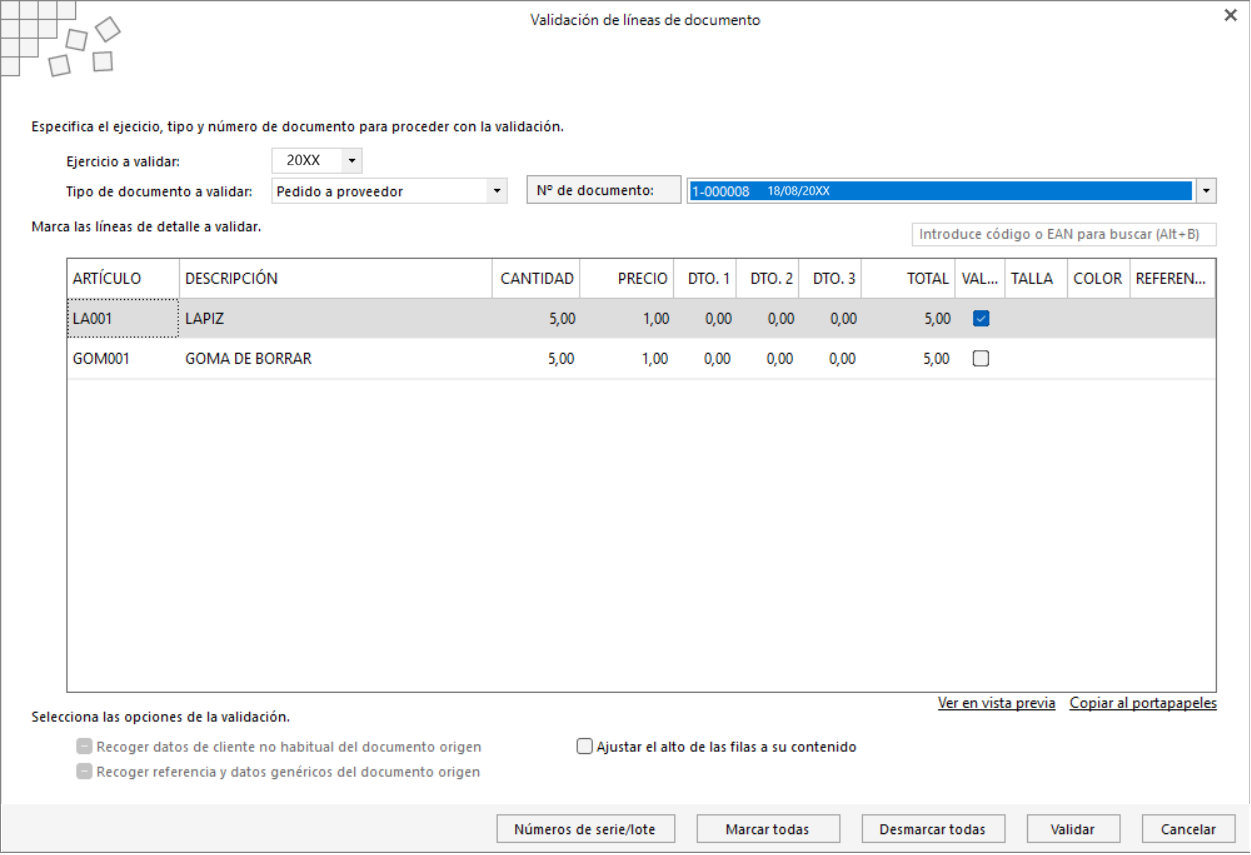1251x855 pixels.
Task: Click quantity 5,00 in the GOMA DE BORRAR row
Action: pyautogui.click(x=537, y=358)
